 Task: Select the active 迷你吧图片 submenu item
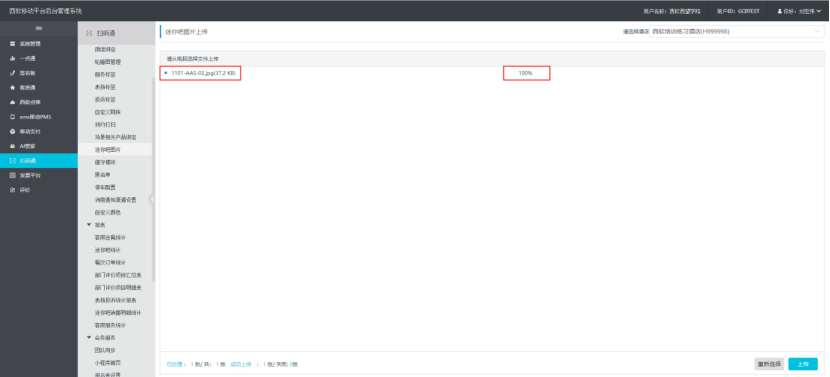[x=114, y=150]
